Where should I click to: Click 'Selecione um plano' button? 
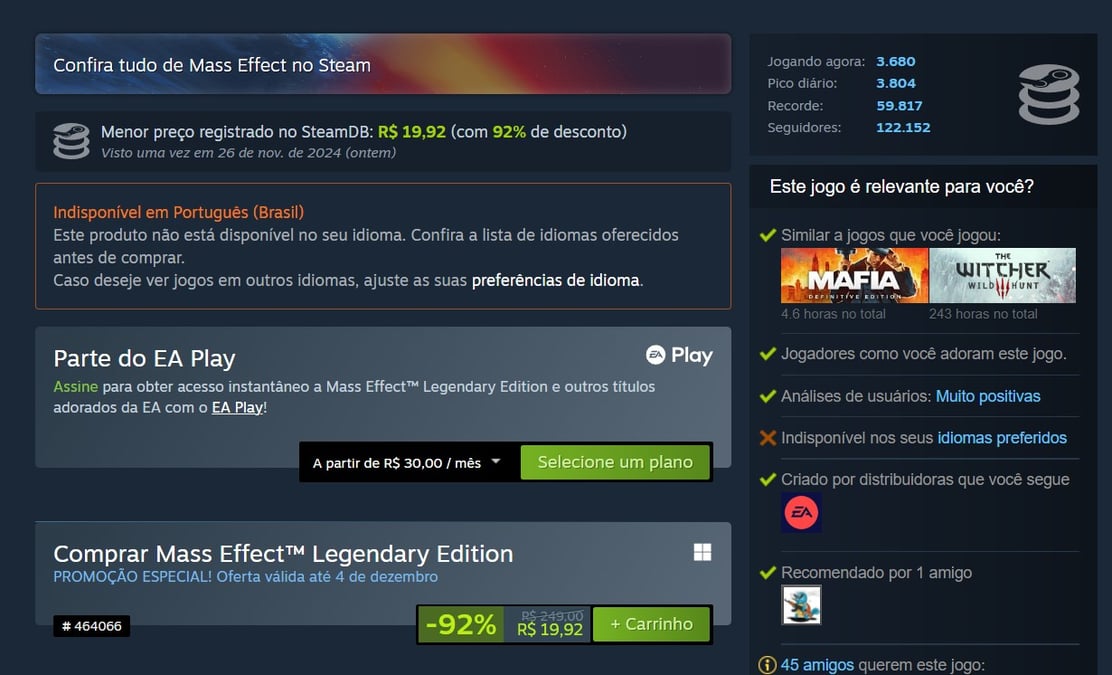tap(615, 462)
